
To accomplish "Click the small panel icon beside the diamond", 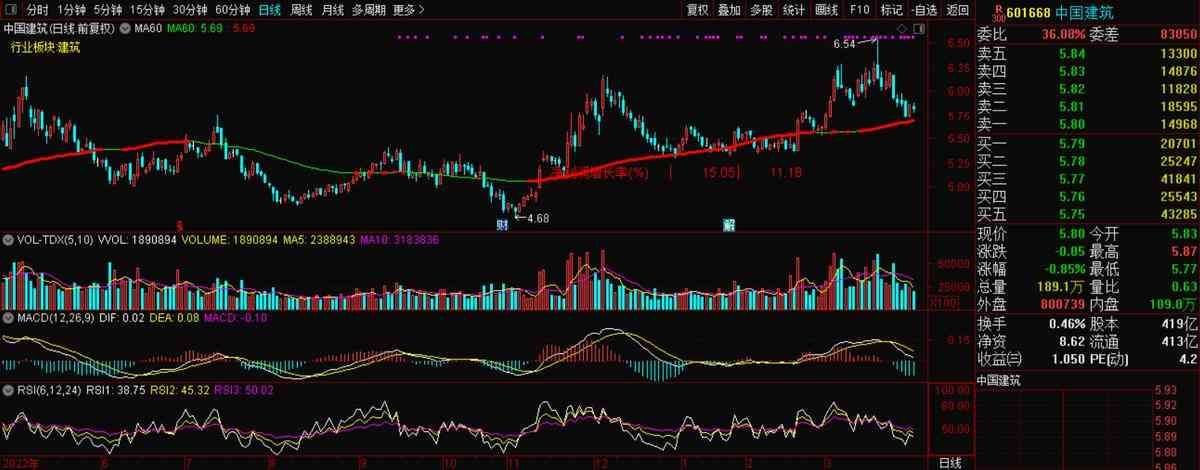I will coord(916,28).
